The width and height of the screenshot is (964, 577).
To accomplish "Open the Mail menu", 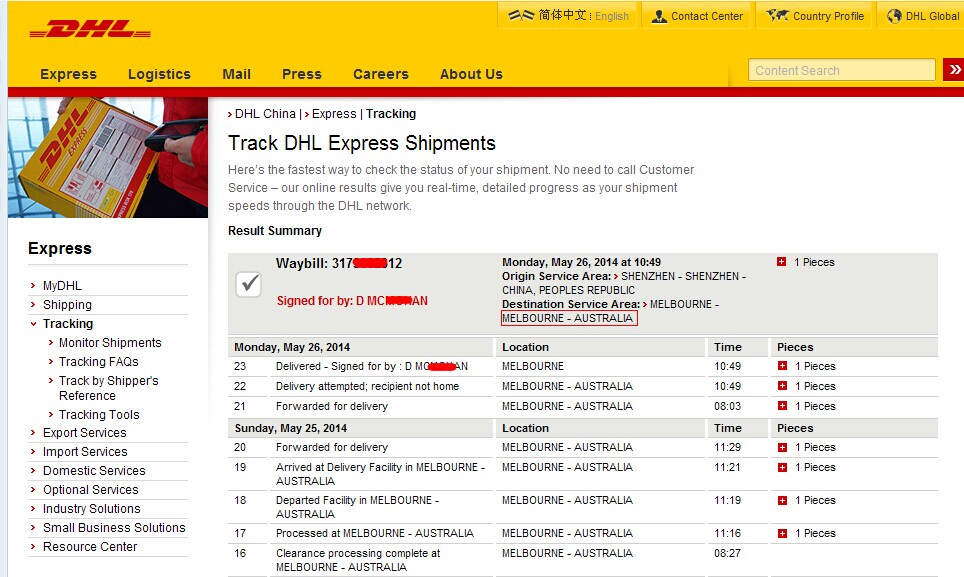I will click(x=237, y=74).
